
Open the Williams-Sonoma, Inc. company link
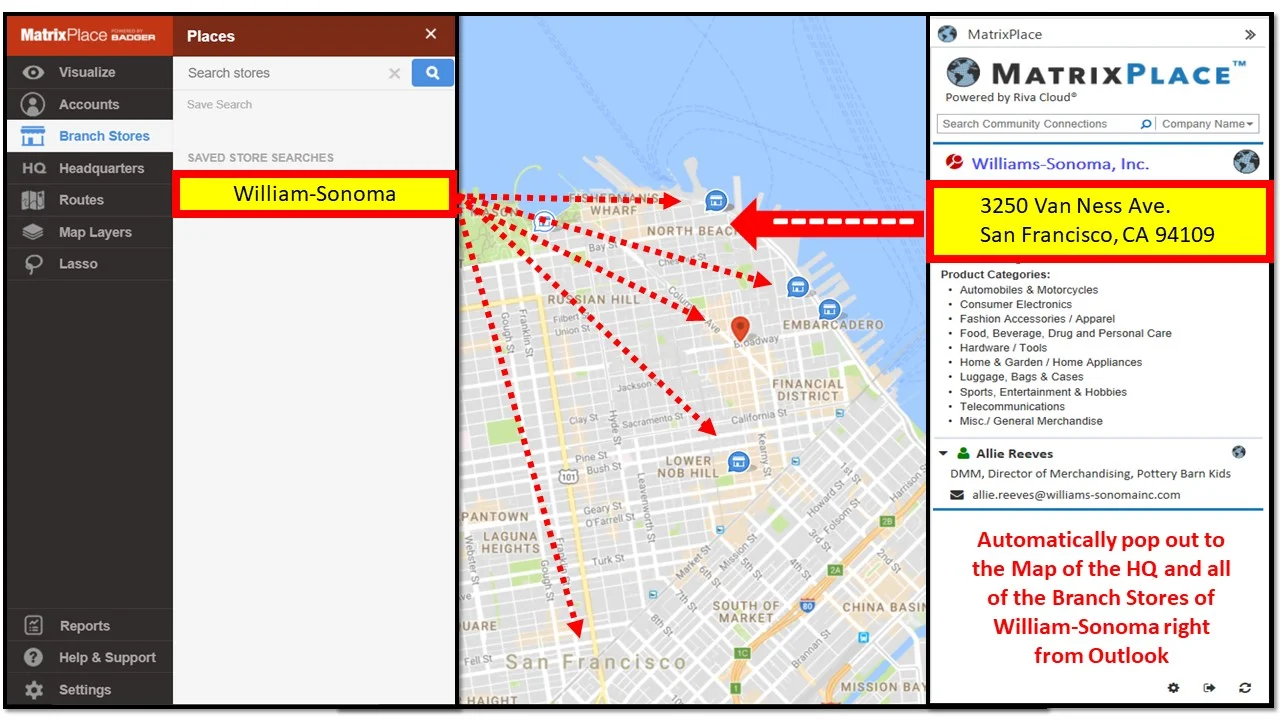(x=1060, y=164)
